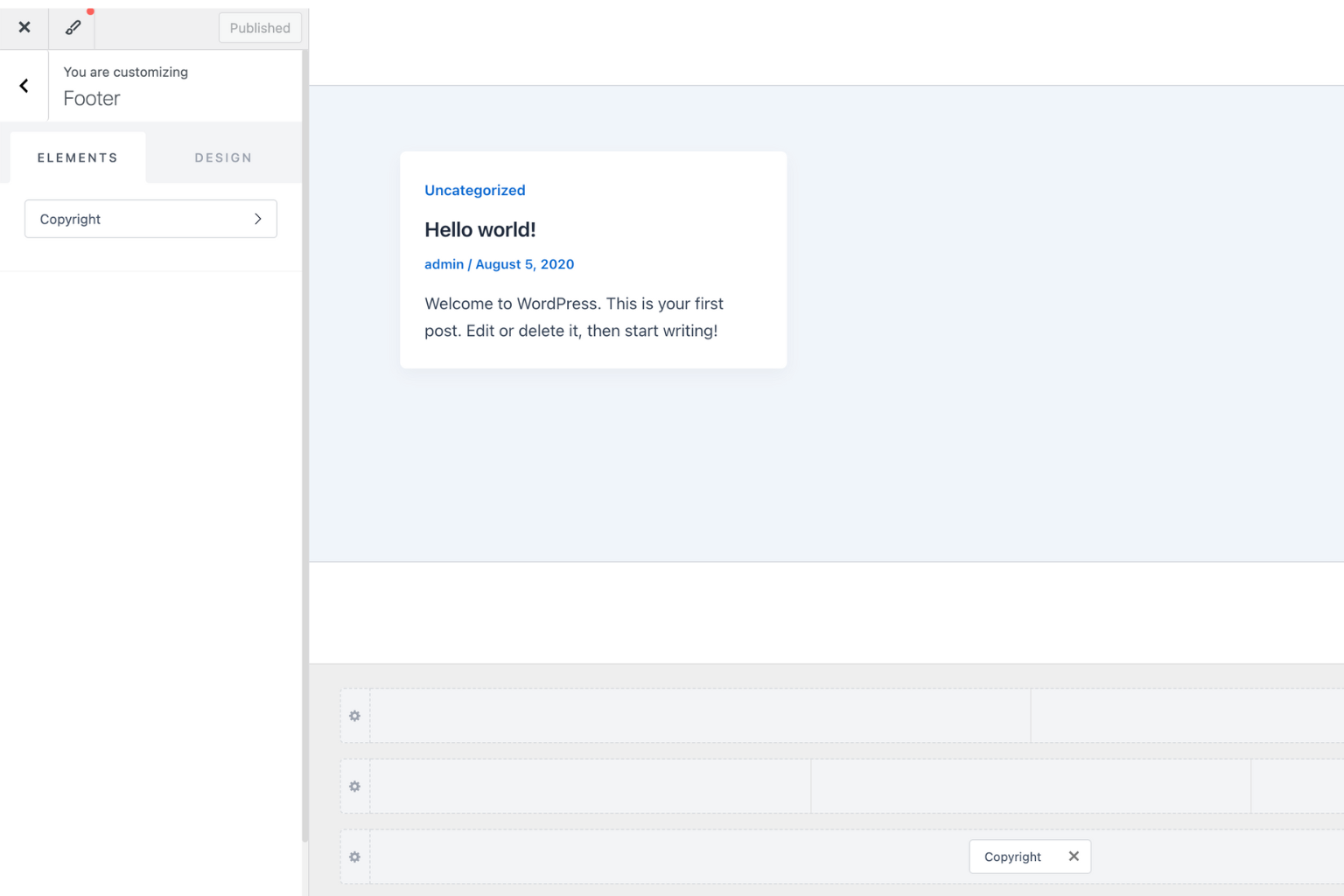Select the Copyright widget placed in the footer
This screenshot has height=896, width=1344.
click(x=1011, y=856)
